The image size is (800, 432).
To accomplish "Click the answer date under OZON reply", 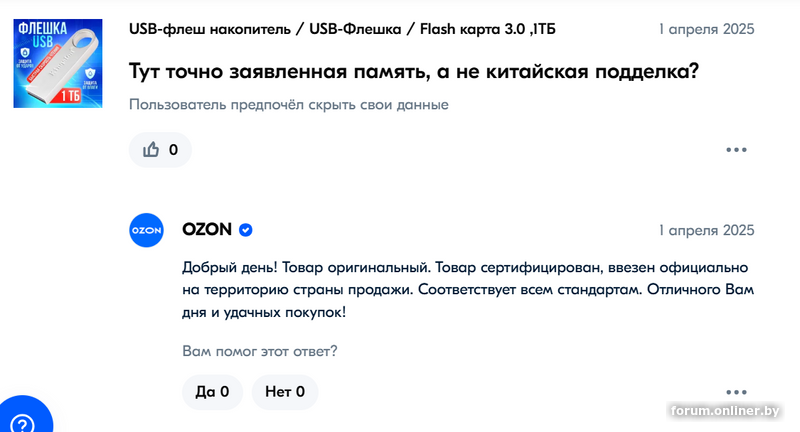I will (706, 230).
